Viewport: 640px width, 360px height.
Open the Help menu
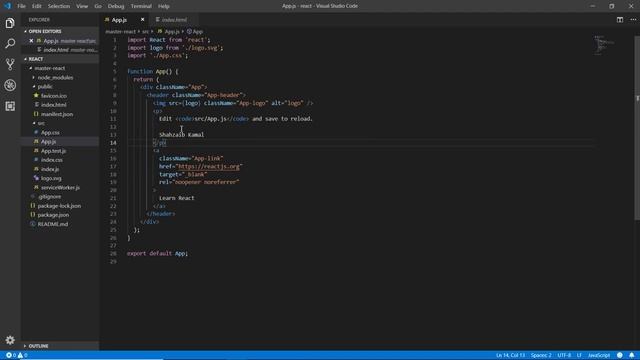point(164,6)
